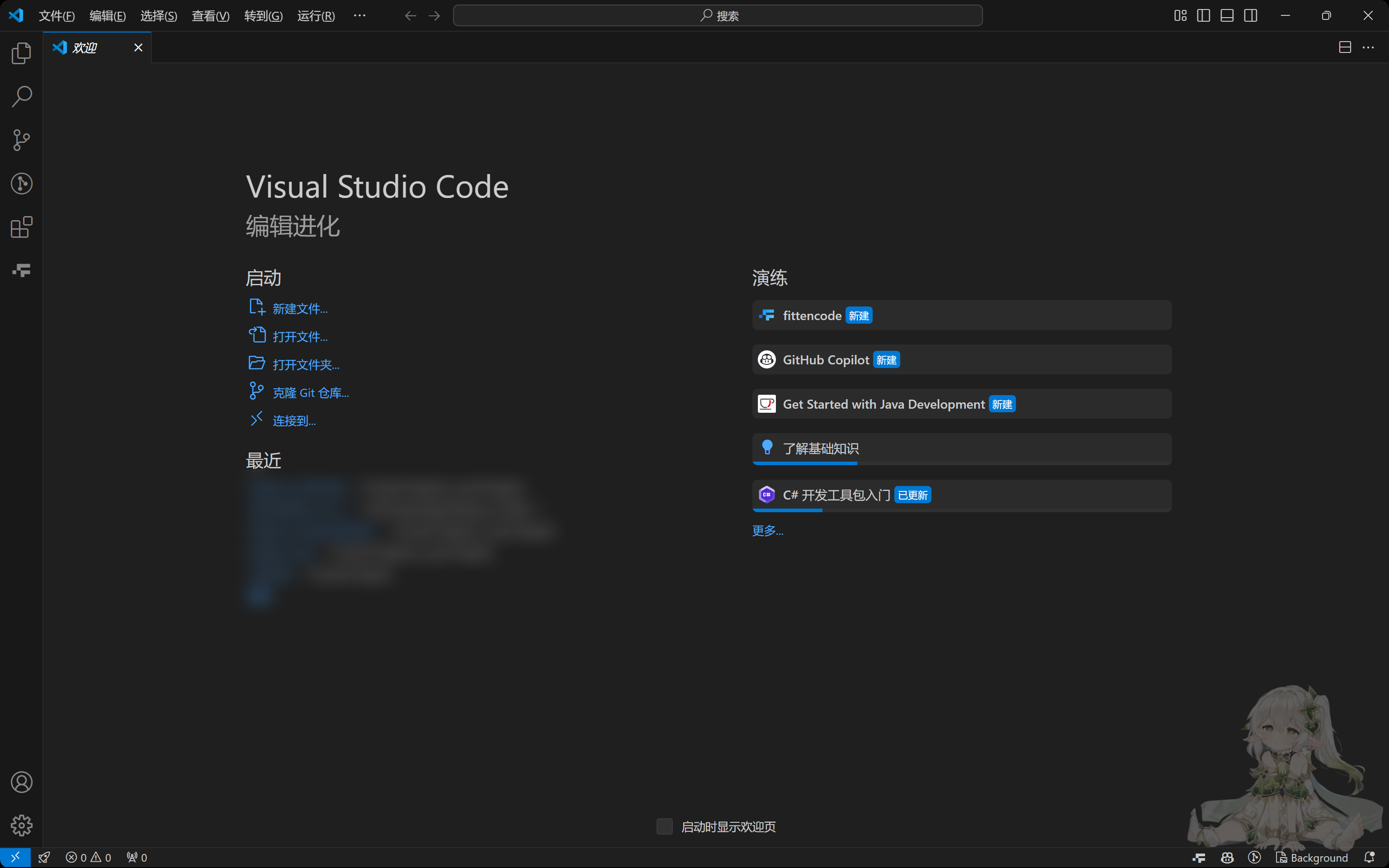Click the 克隆 Git 仓库... link
Image resolution: width=1389 pixels, height=868 pixels.
pos(311,393)
